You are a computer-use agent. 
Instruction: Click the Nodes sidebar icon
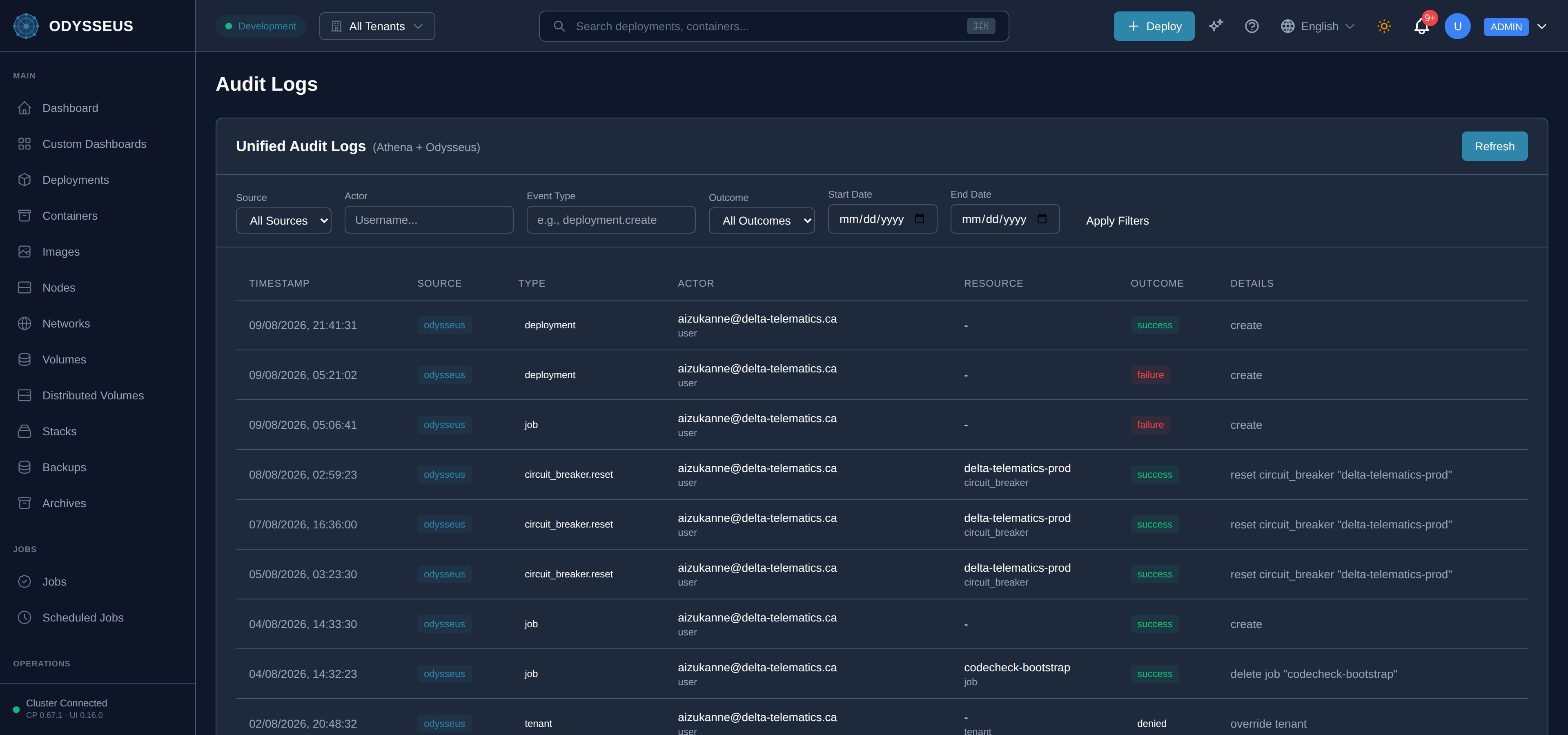[24, 287]
